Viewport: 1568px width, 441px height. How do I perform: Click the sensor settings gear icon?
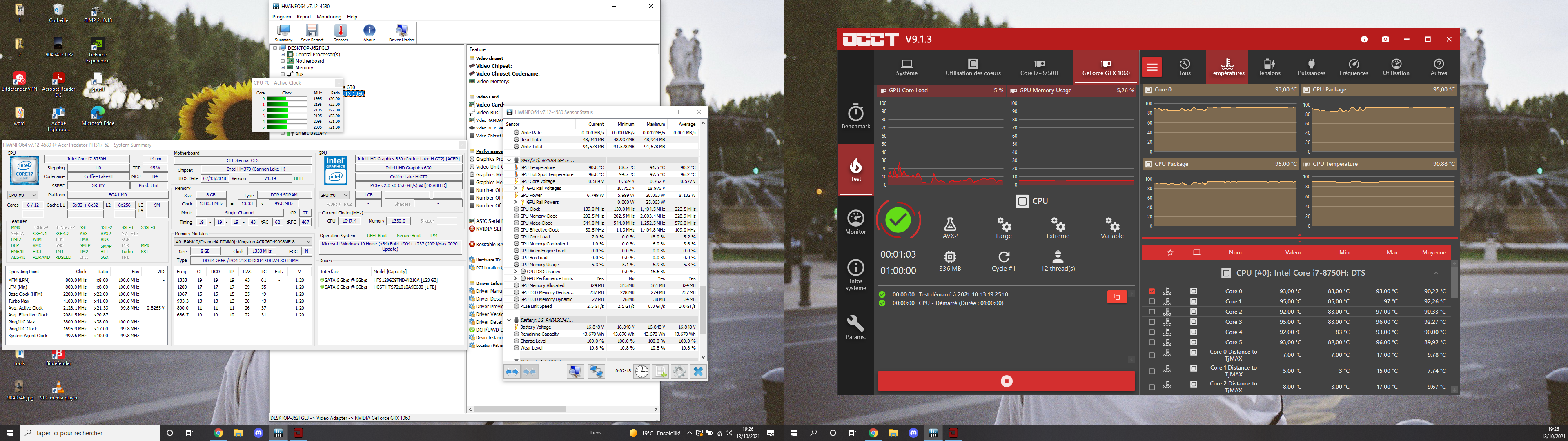point(679,372)
